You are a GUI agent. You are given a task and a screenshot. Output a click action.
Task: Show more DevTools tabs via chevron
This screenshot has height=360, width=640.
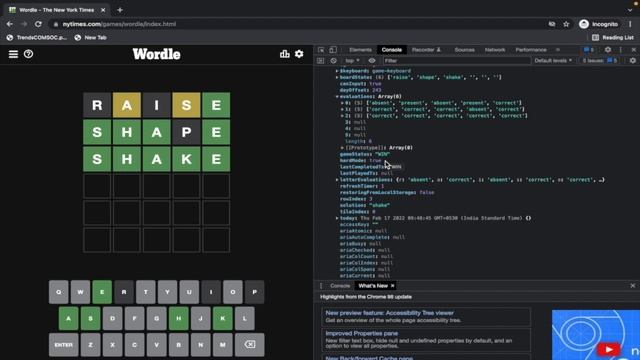(558, 50)
